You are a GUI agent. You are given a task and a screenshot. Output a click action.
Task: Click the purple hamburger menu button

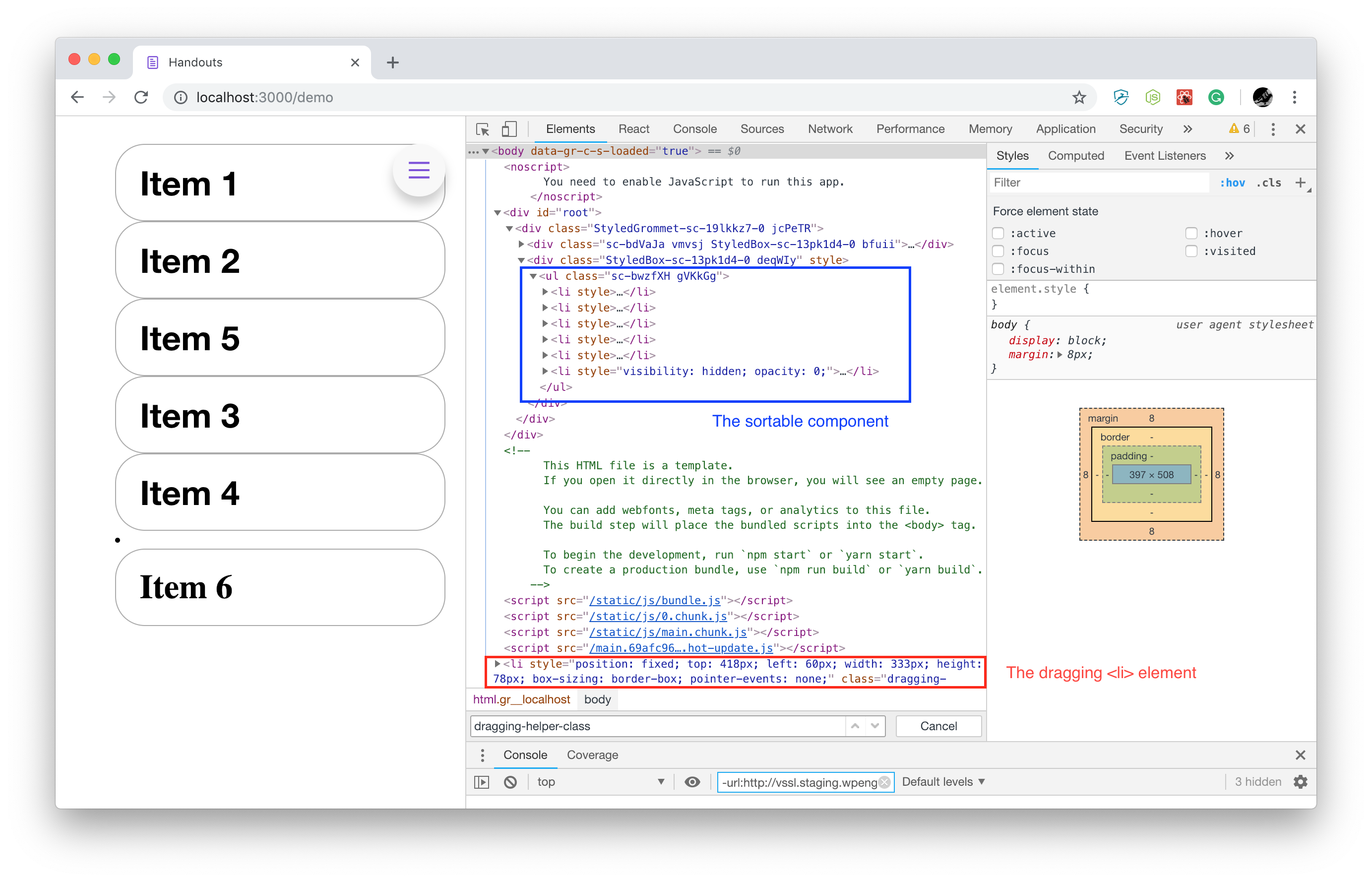[x=419, y=170]
